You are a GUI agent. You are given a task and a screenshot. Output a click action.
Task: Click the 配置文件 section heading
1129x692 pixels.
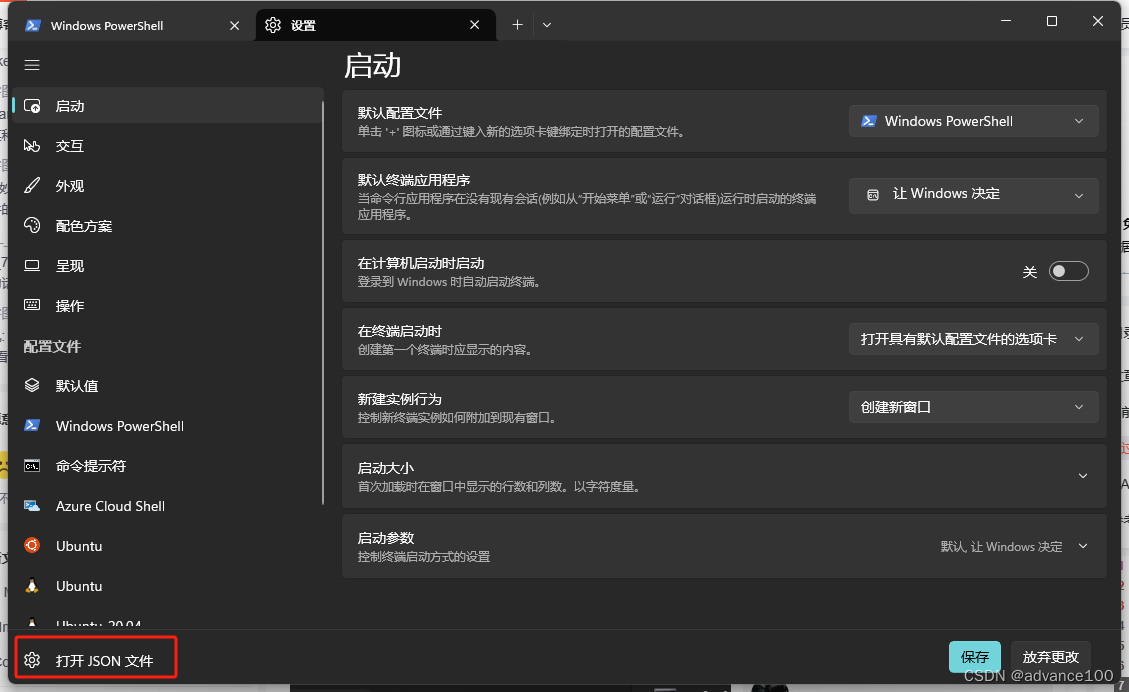pyautogui.click(x=52, y=346)
